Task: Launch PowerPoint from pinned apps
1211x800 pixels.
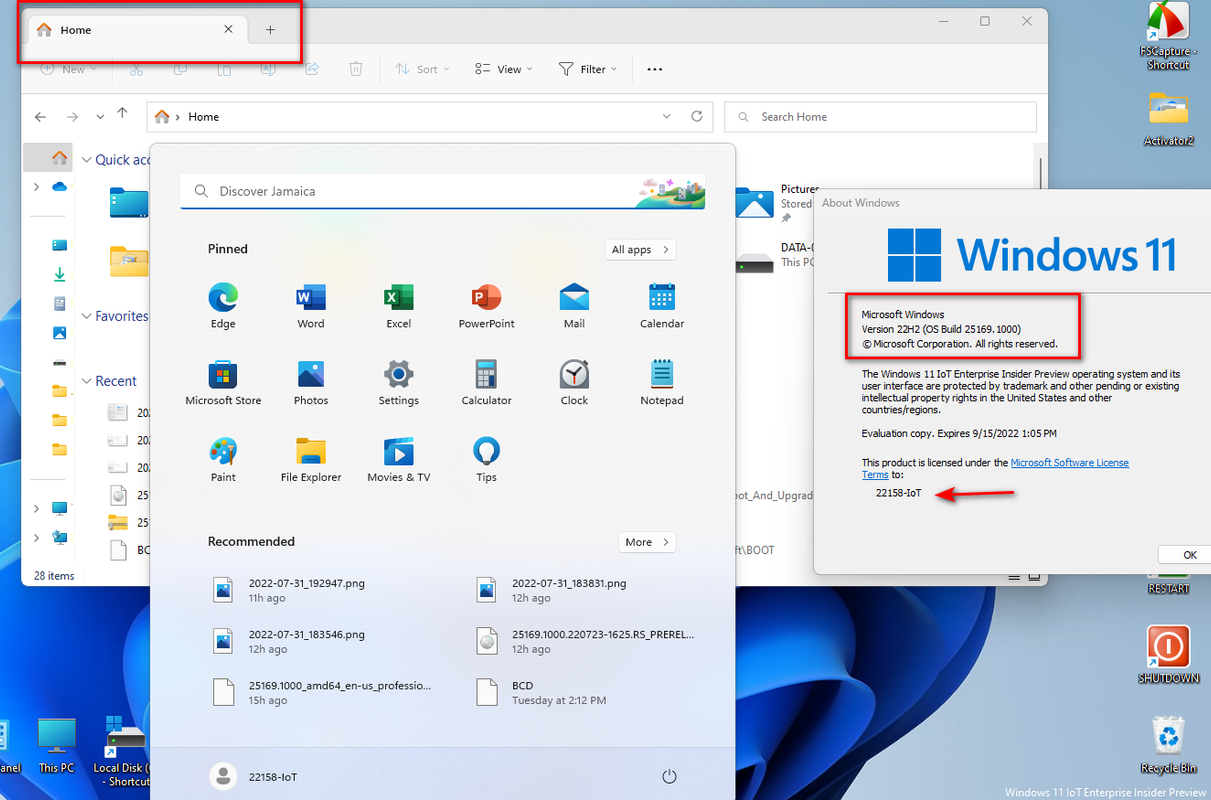Action: pos(486,305)
